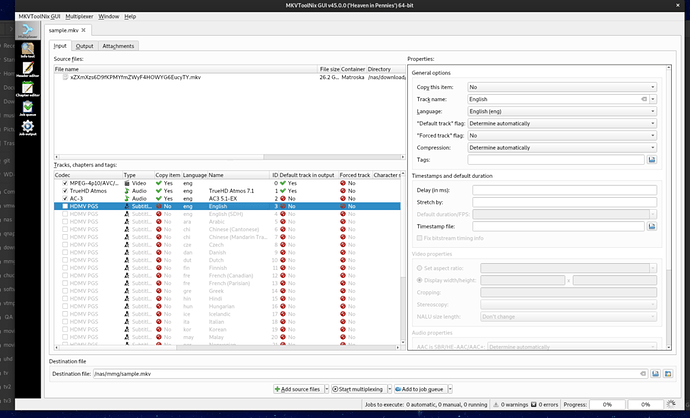Click the audio type icon on AC-3 row
This screenshot has width=690, height=418.
pyautogui.click(x=127, y=198)
